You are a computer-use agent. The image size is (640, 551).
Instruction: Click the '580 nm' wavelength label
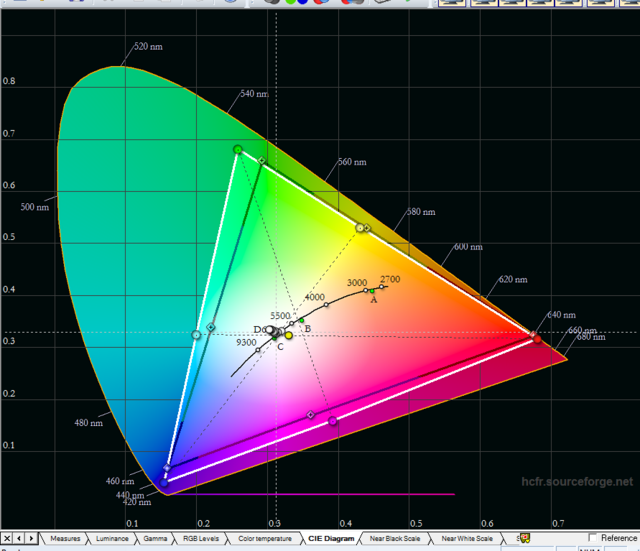[421, 212]
